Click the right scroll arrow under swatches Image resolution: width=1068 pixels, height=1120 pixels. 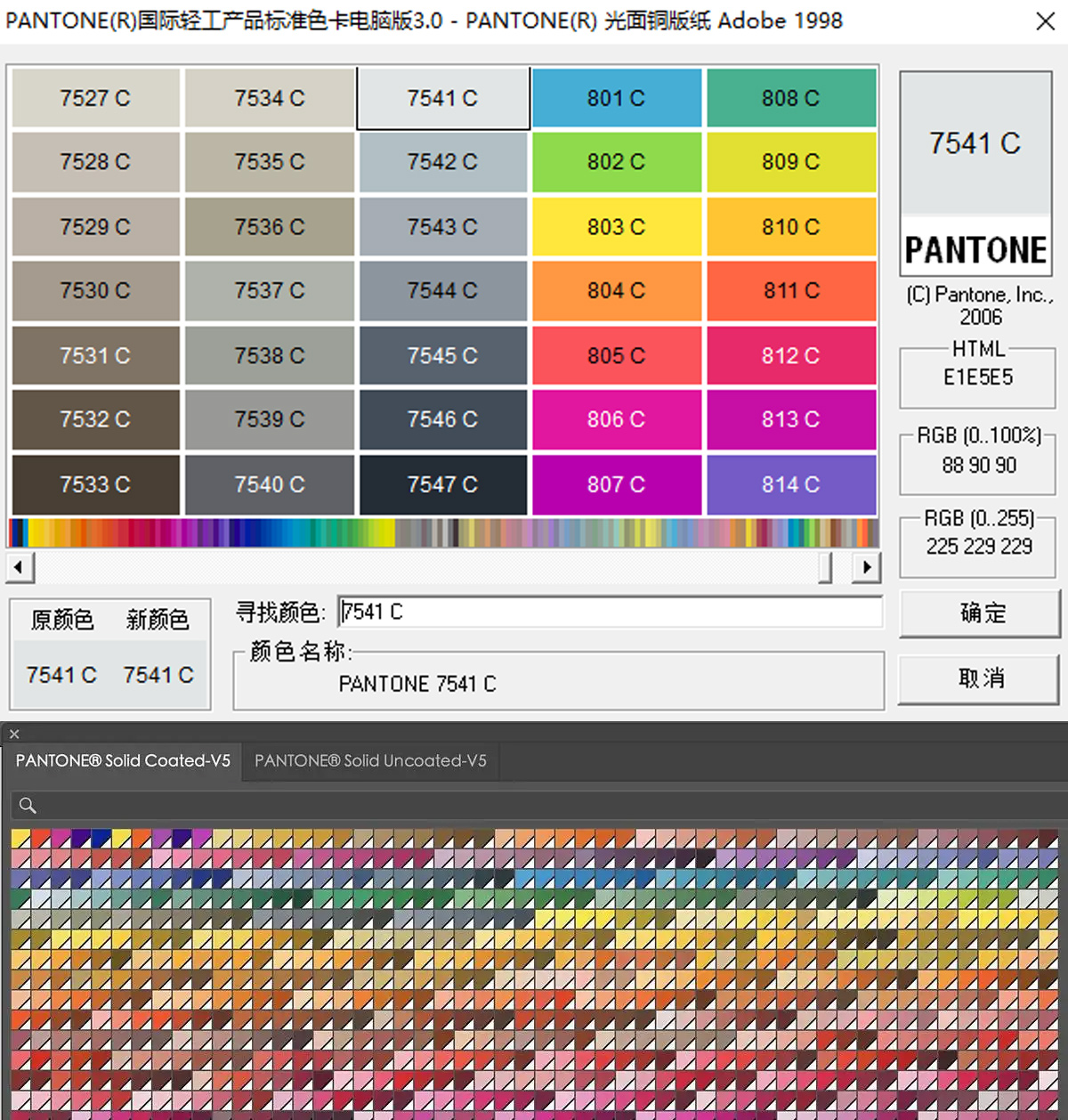(x=866, y=567)
